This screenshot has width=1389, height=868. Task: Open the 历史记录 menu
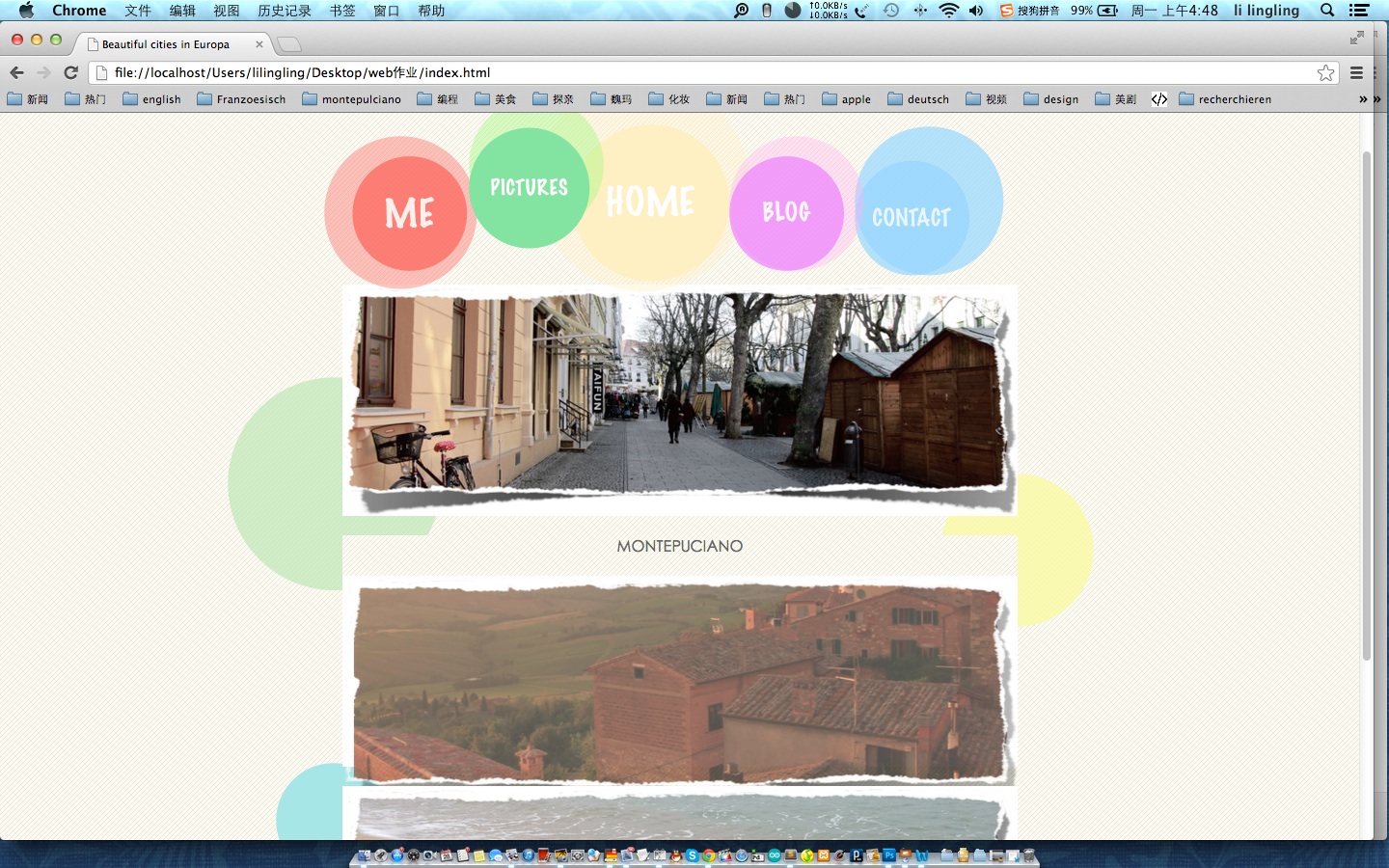coord(285,11)
